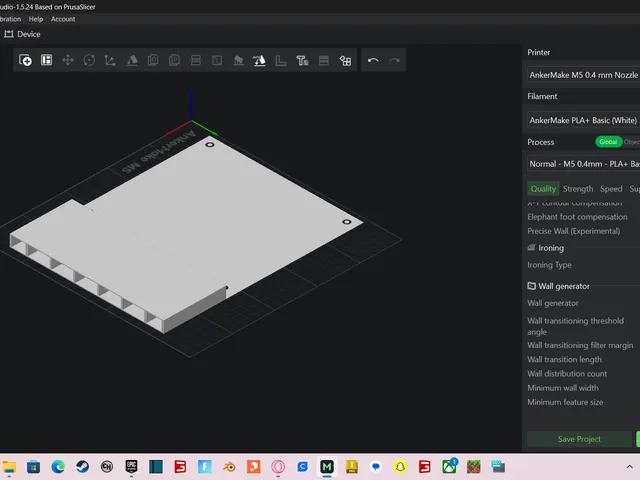Open the Text shape tool

[302, 60]
